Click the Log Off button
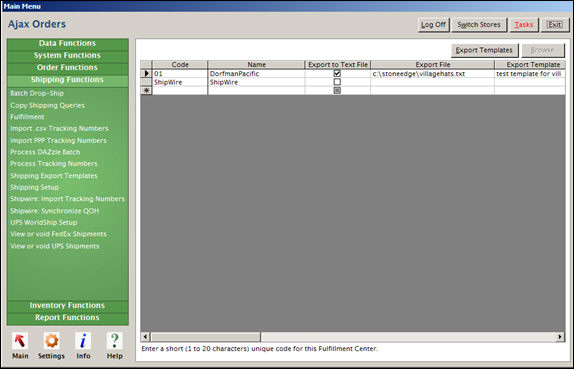 coord(433,25)
